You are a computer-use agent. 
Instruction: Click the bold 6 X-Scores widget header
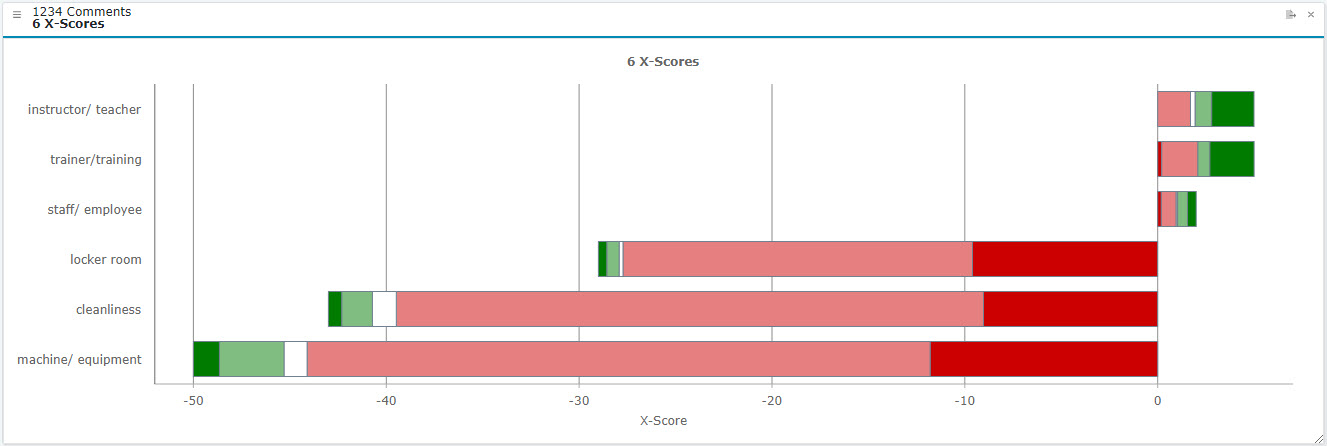point(68,23)
